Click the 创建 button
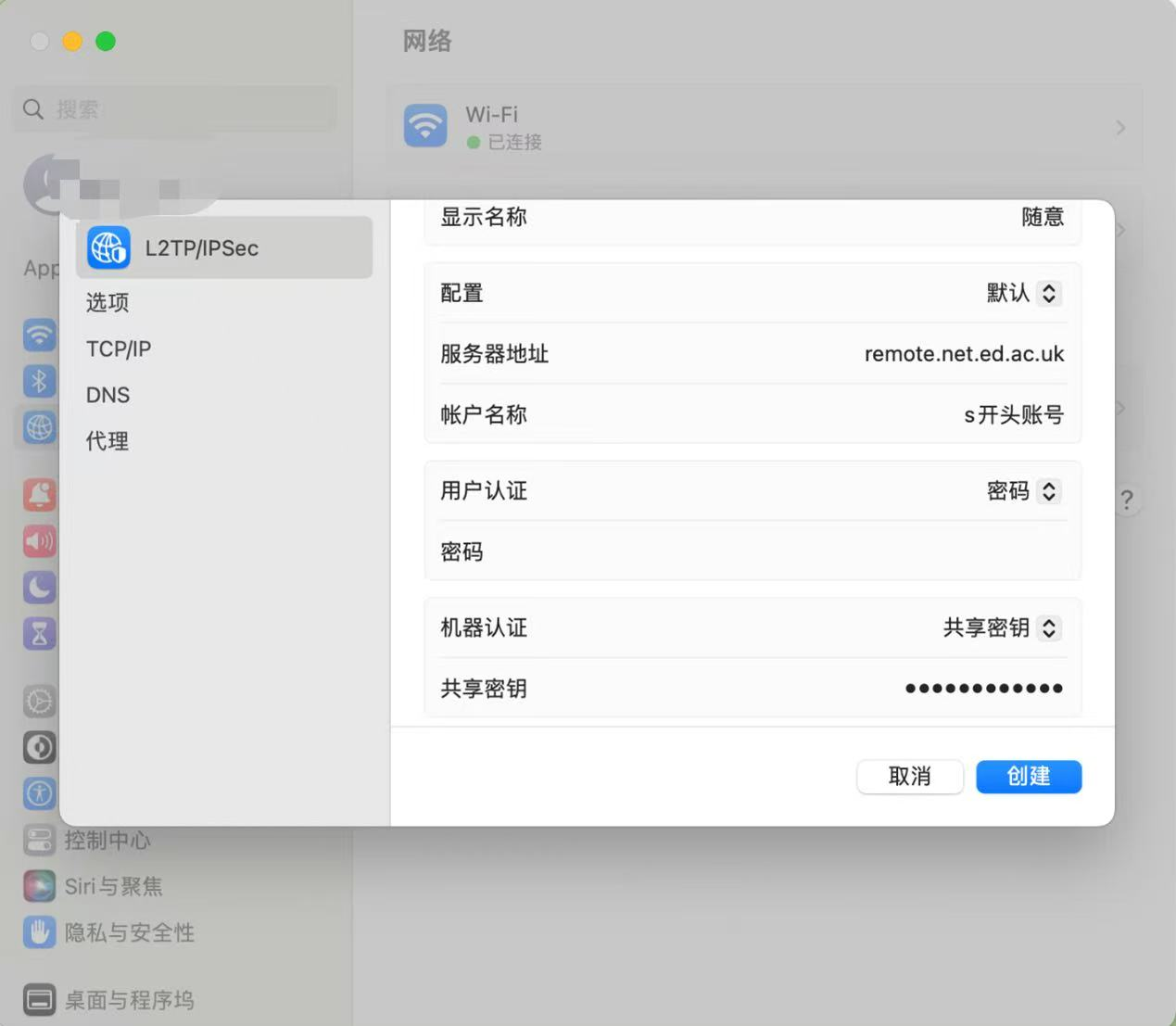 (1028, 777)
